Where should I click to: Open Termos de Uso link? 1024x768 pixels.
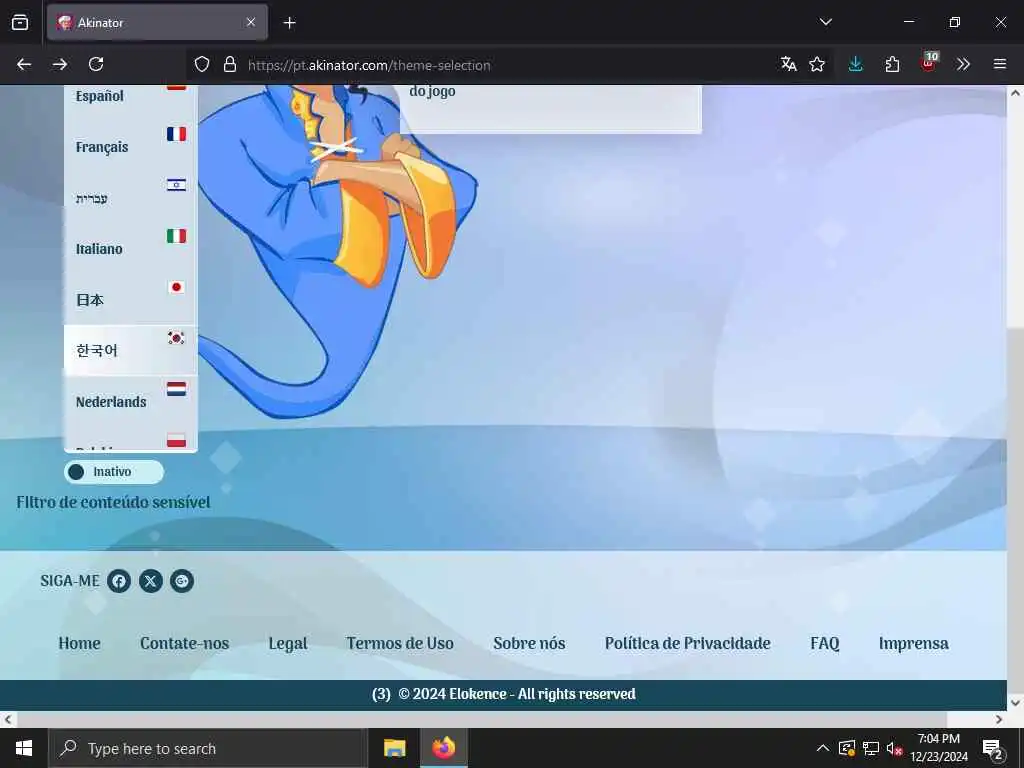(400, 643)
